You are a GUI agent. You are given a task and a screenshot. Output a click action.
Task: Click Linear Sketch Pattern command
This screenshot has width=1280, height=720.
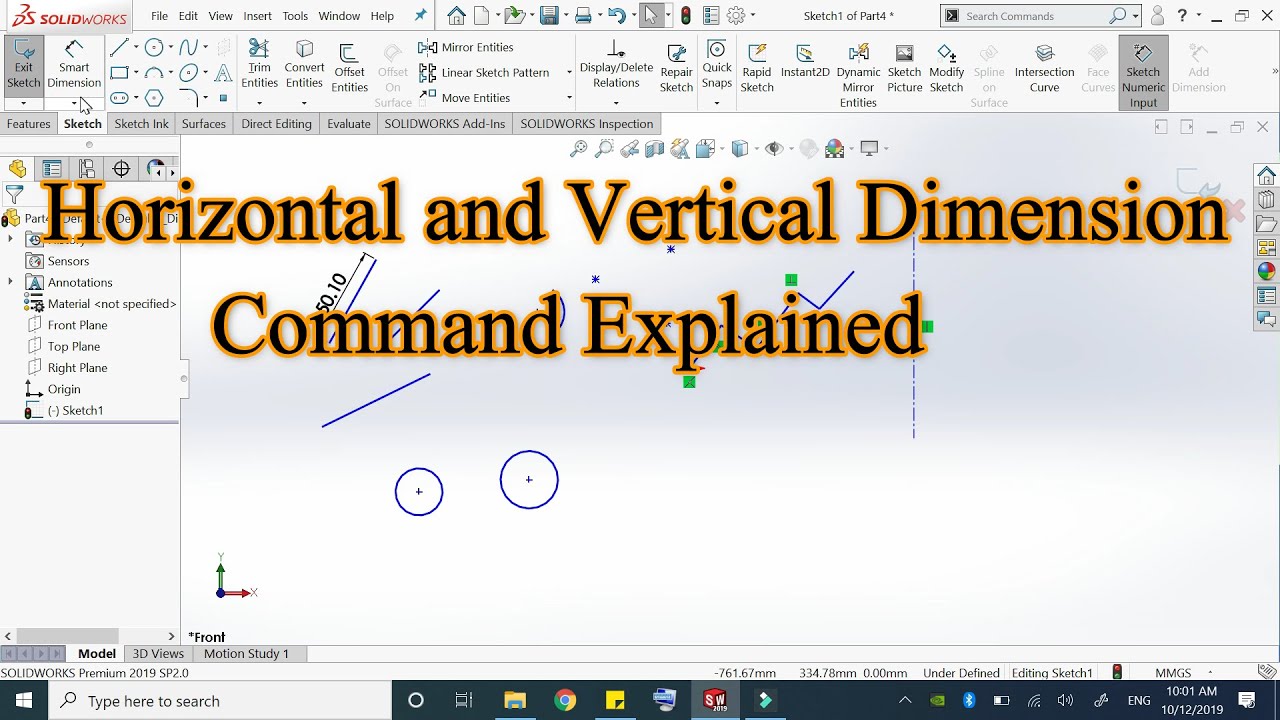[484, 72]
